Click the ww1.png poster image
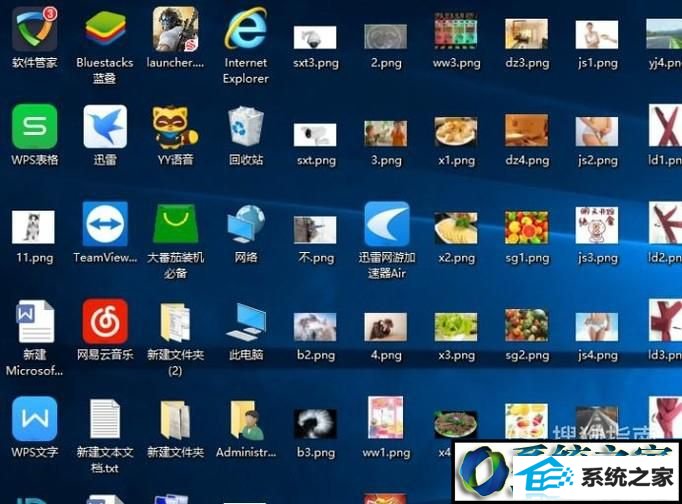Screen dimensions: 682x504 pyautogui.click(x=385, y=417)
